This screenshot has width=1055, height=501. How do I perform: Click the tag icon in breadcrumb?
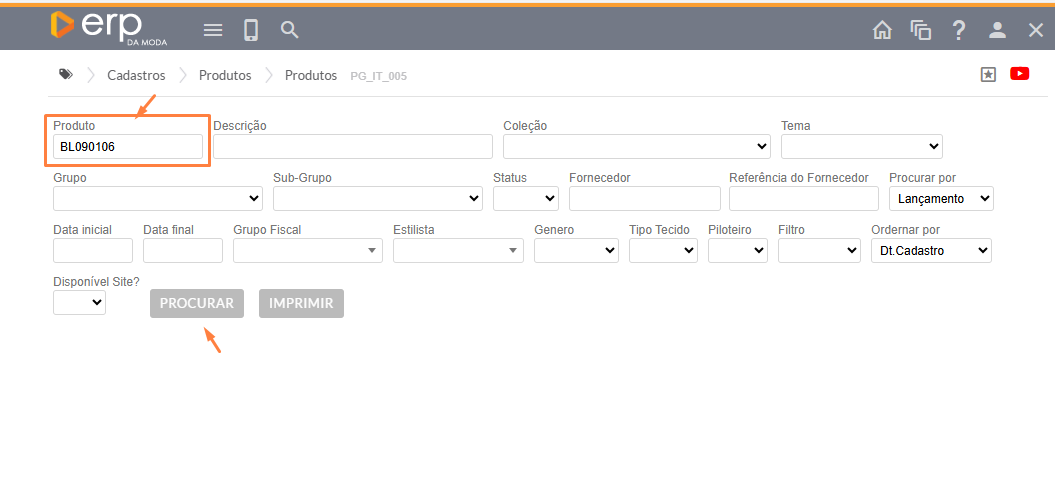(66, 75)
